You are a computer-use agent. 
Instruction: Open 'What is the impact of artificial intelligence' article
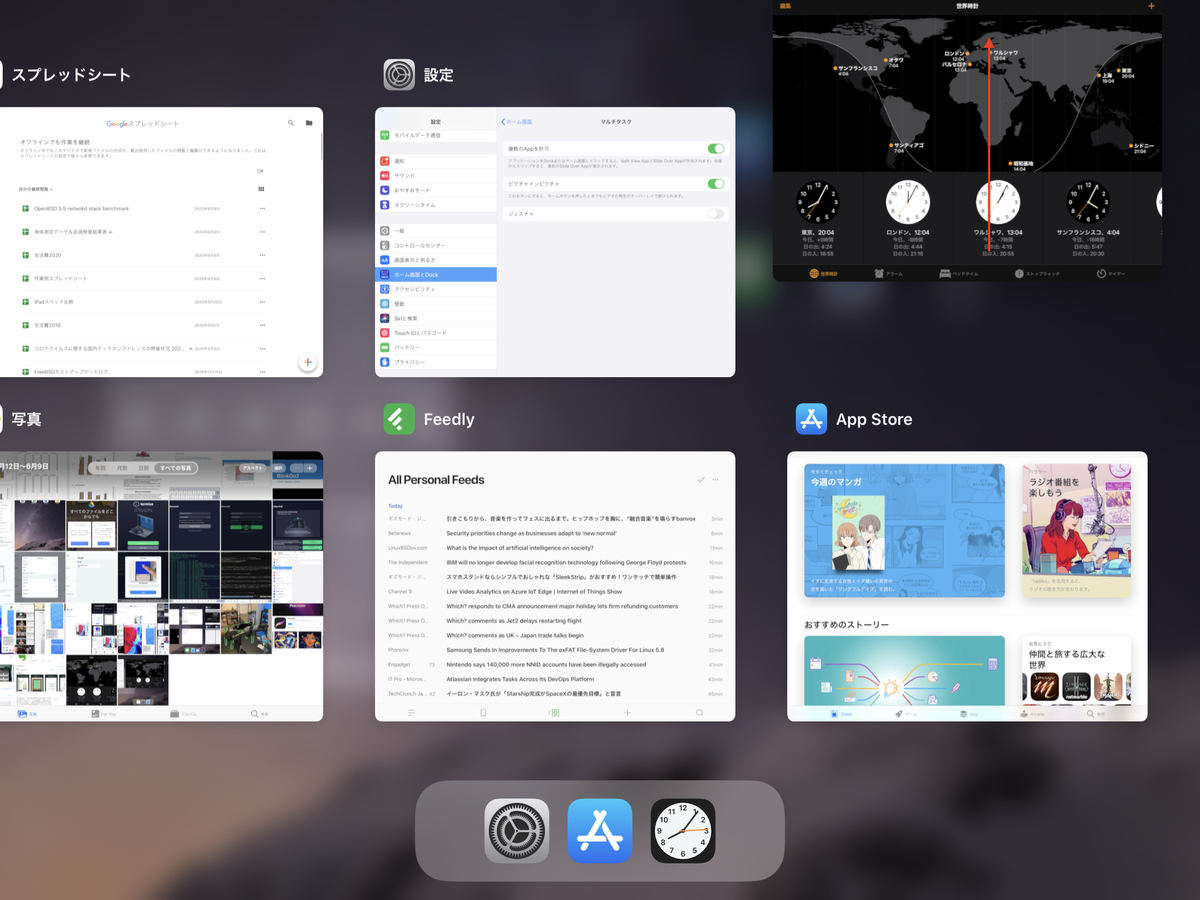coord(520,548)
